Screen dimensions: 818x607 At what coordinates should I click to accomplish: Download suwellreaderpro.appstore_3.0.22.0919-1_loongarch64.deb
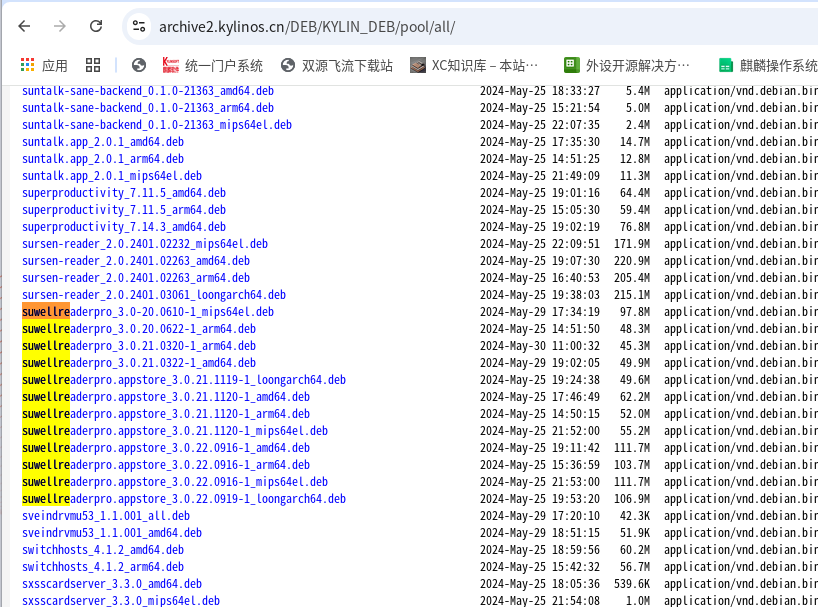[x=183, y=499]
